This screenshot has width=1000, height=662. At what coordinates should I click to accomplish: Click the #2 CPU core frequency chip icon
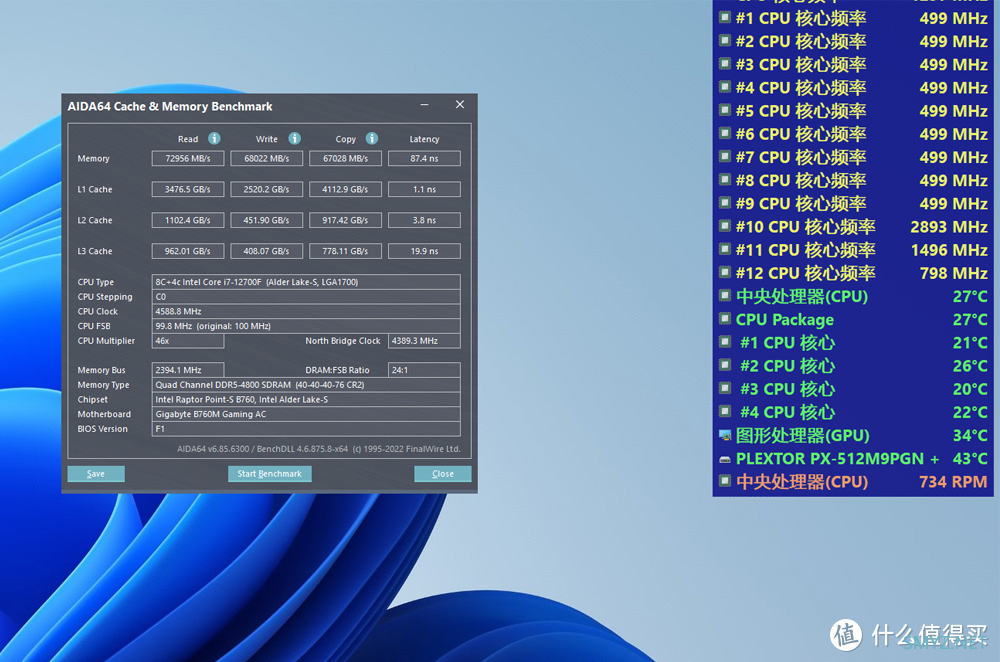click(724, 40)
